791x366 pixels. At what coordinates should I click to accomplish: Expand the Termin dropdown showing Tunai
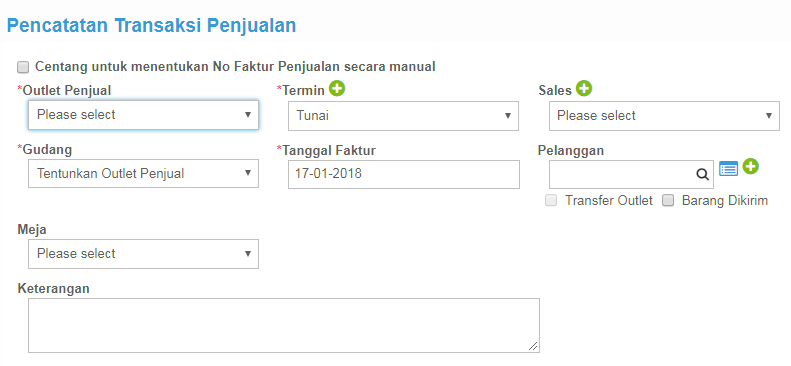click(x=403, y=116)
